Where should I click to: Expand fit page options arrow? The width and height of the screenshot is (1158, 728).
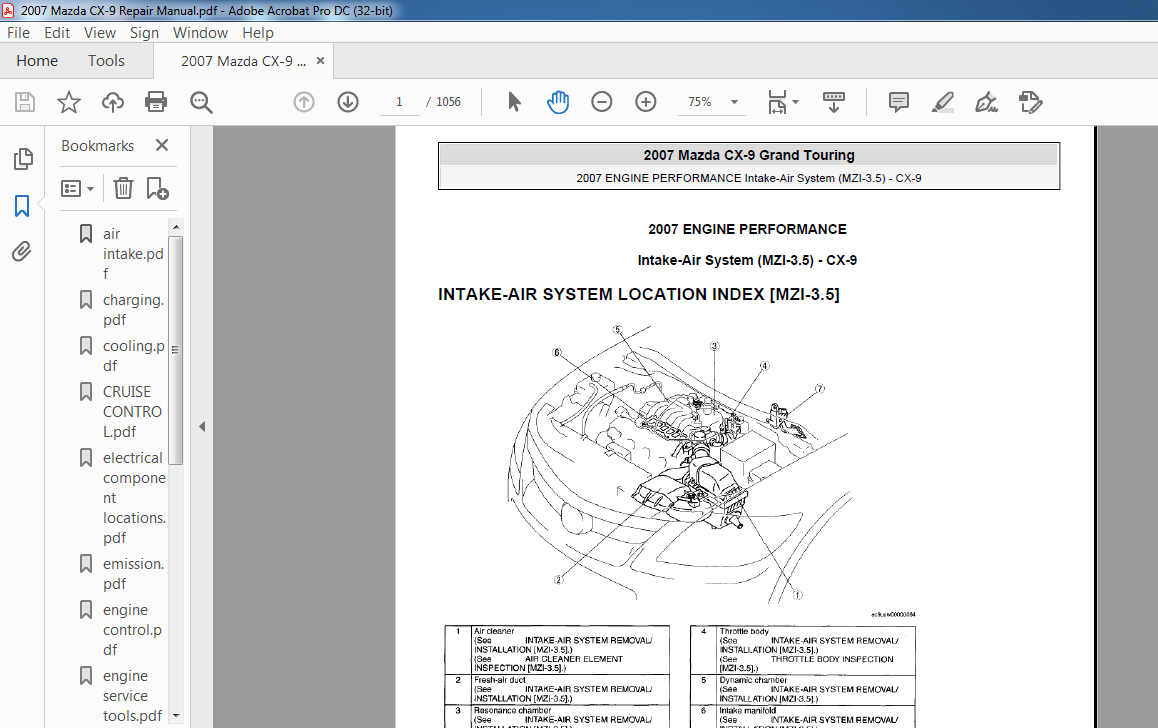coord(795,102)
